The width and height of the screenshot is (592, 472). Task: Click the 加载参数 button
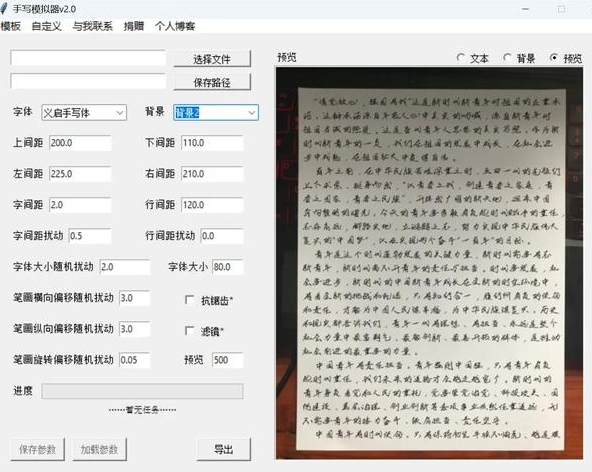coord(99,449)
